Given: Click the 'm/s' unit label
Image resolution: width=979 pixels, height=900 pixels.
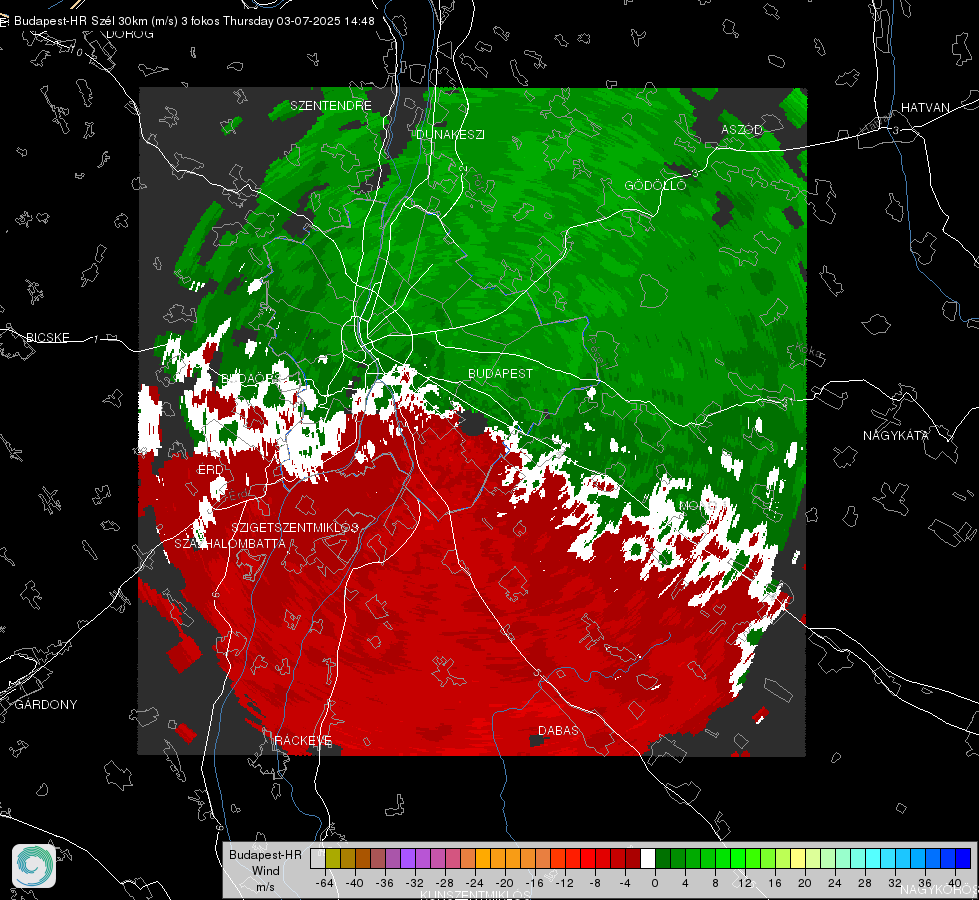Looking at the screenshot, I should (x=265, y=887).
